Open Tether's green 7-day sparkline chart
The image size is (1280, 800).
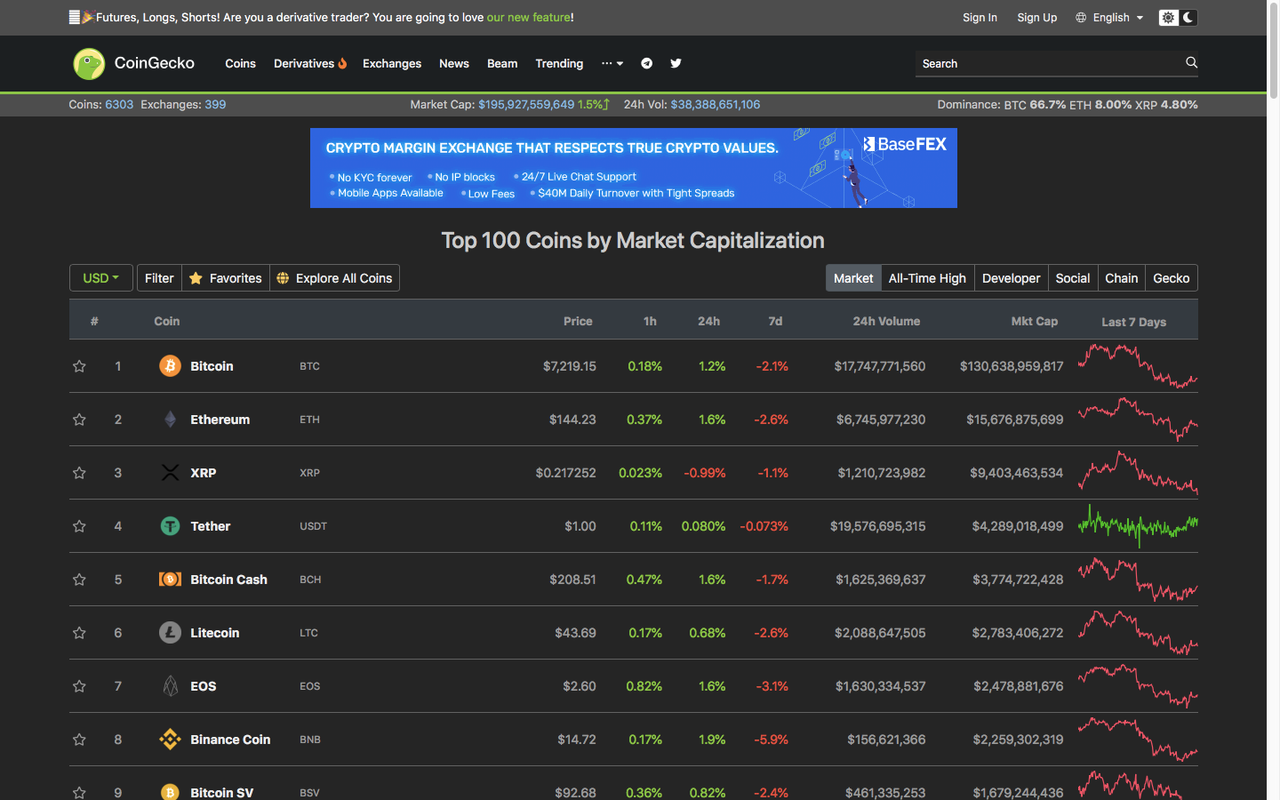click(x=1138, y=526)
